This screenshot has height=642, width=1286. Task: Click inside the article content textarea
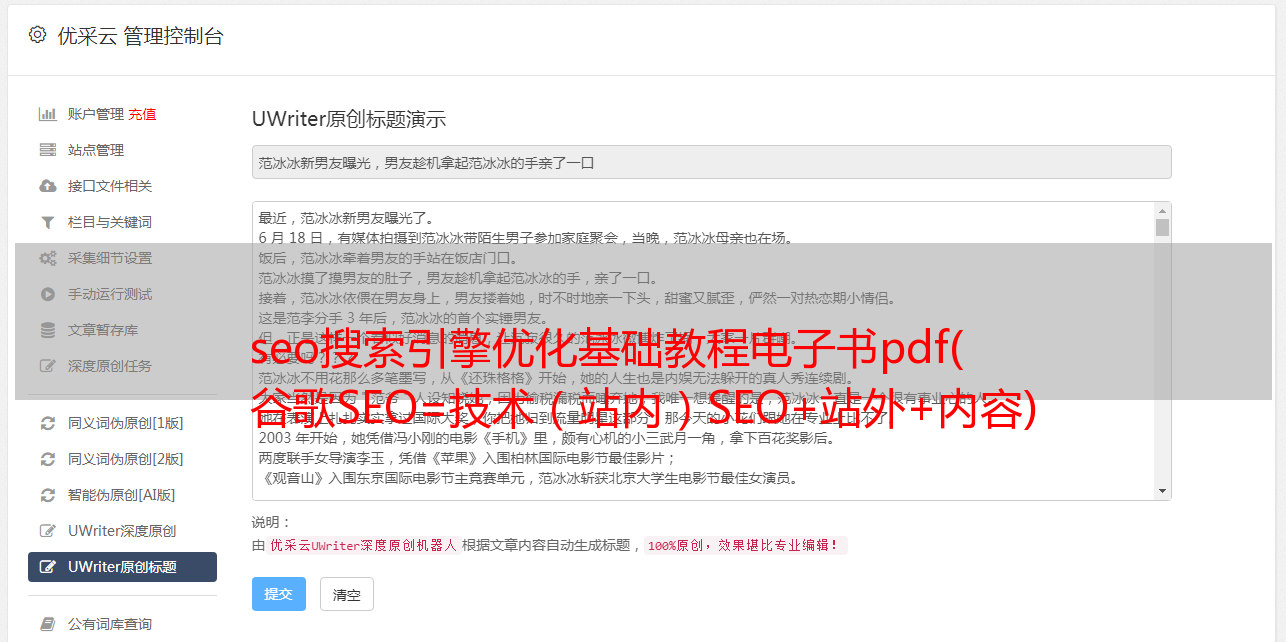704,351
